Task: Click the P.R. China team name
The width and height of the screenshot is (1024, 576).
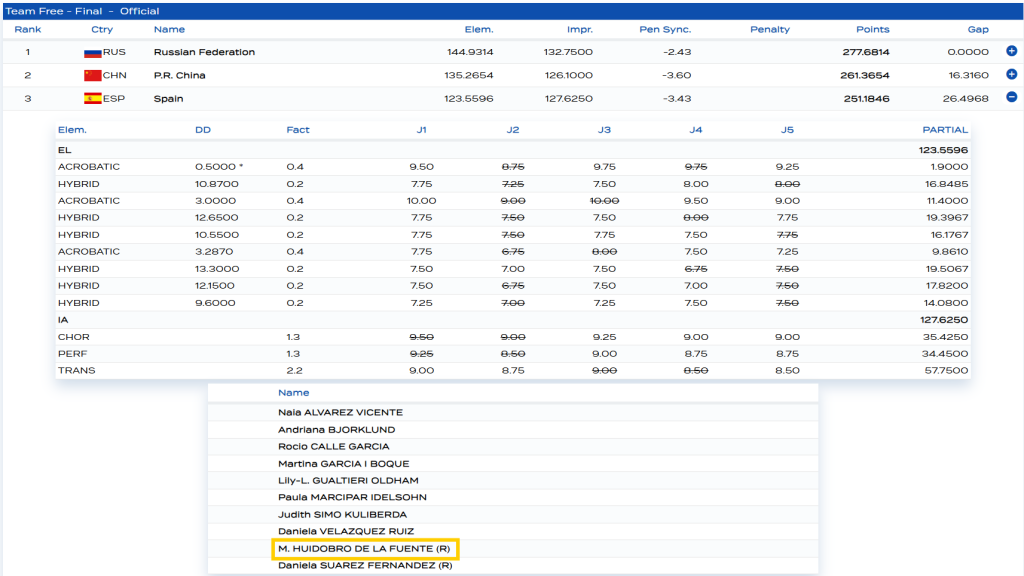Action: click(180, 76)
